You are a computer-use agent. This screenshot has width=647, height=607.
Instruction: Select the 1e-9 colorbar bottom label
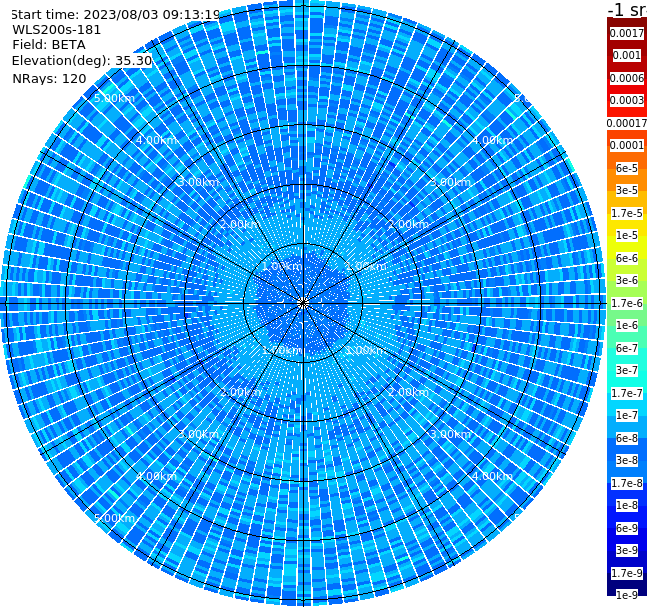tap(627, 595)
